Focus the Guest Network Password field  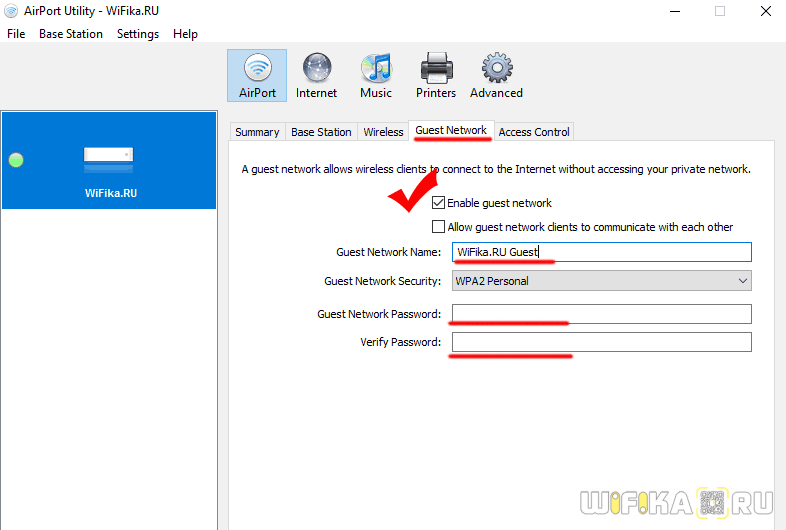[x=602, y=314]
